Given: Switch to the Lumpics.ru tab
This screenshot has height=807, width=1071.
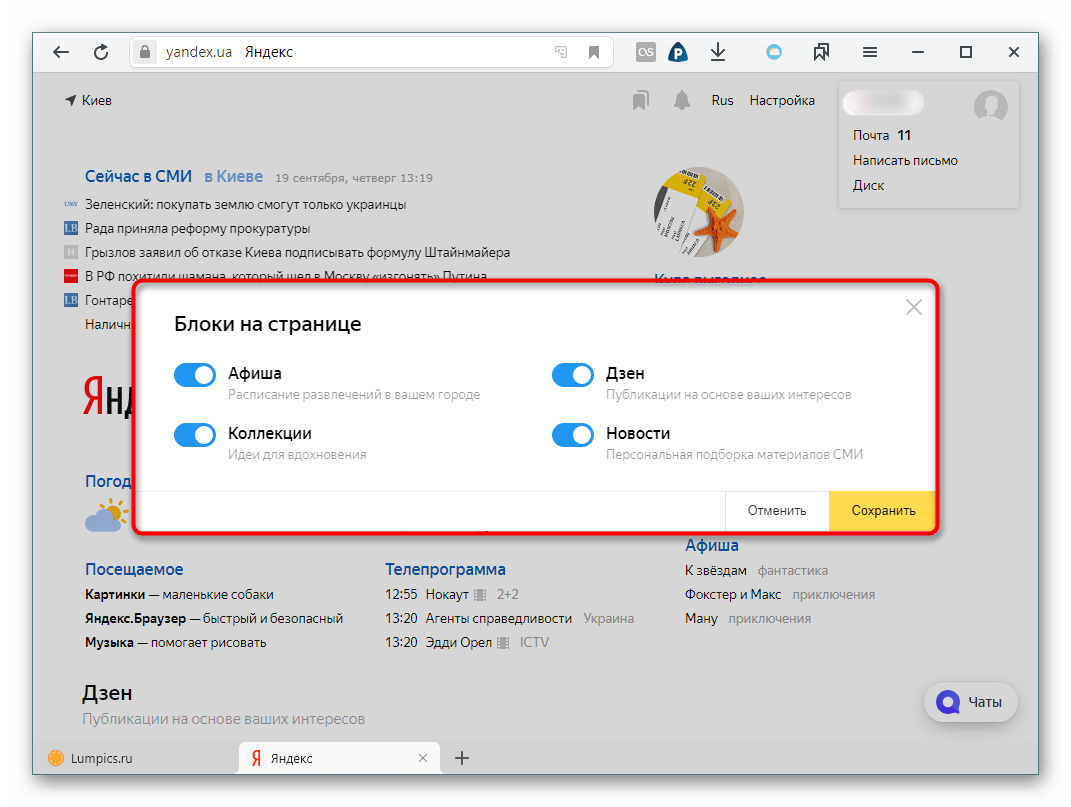Looking at the screenshot, I should 100,758.
